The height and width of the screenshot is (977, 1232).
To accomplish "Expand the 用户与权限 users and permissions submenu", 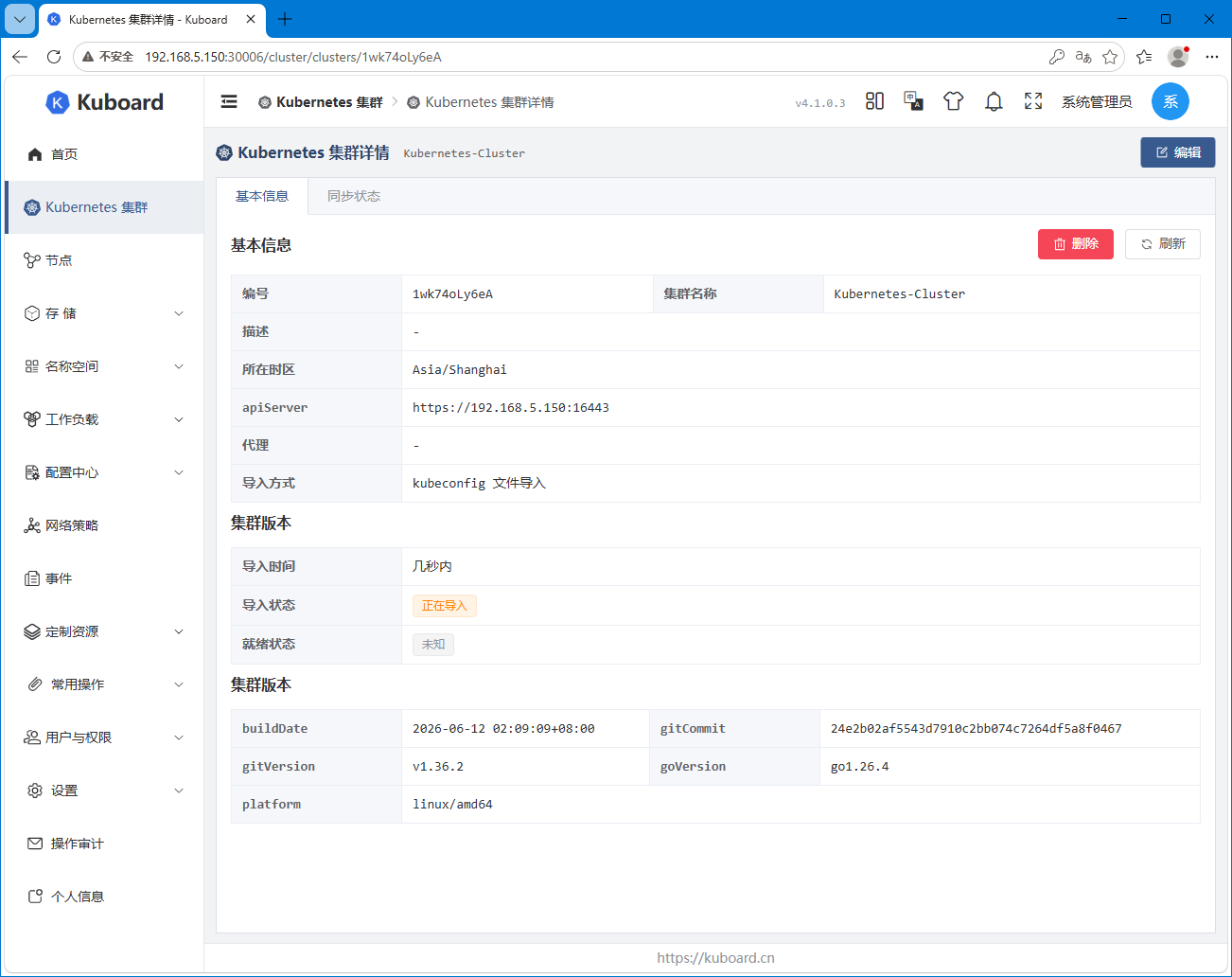I will (x=104, y=737).
